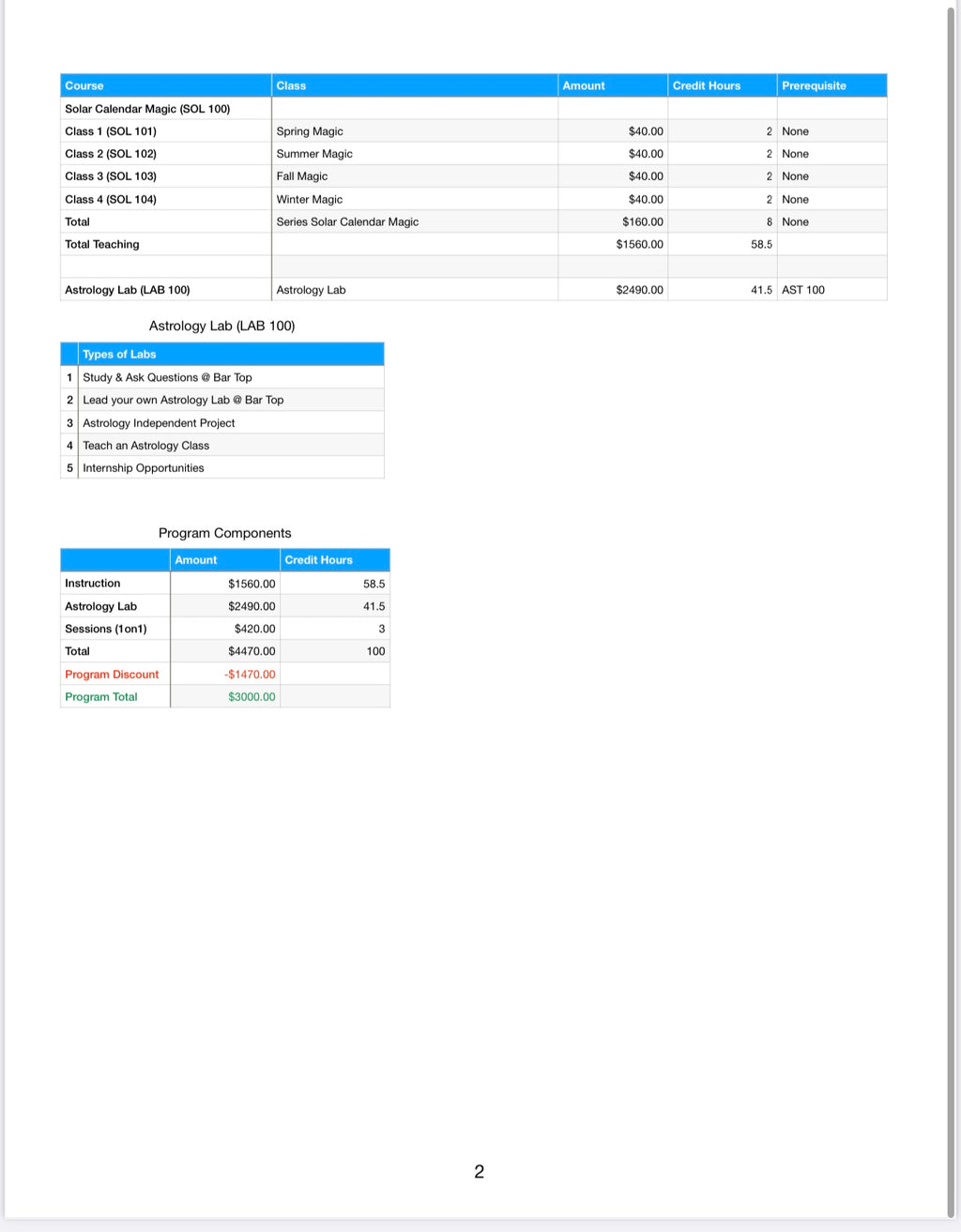Click the Solar Calendar Magic (SOL 100) cell

pos(147,109)
